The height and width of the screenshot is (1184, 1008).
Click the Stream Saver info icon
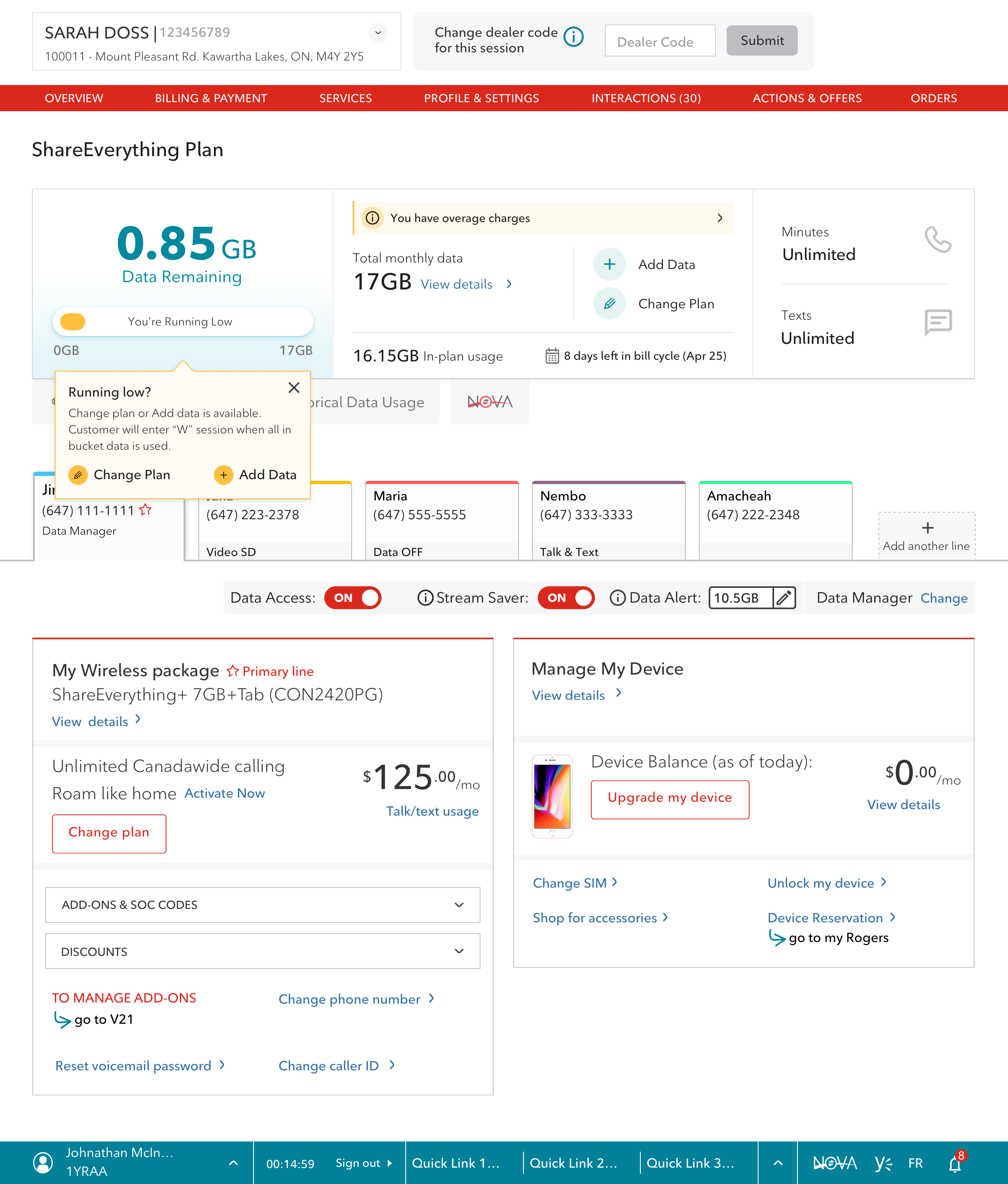click(425, 598)
